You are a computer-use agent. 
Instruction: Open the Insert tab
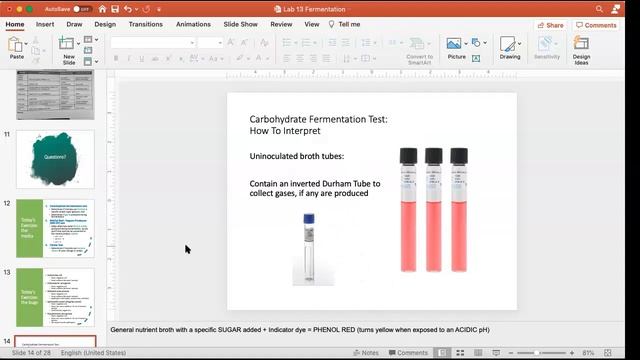[x=45, y=24]
